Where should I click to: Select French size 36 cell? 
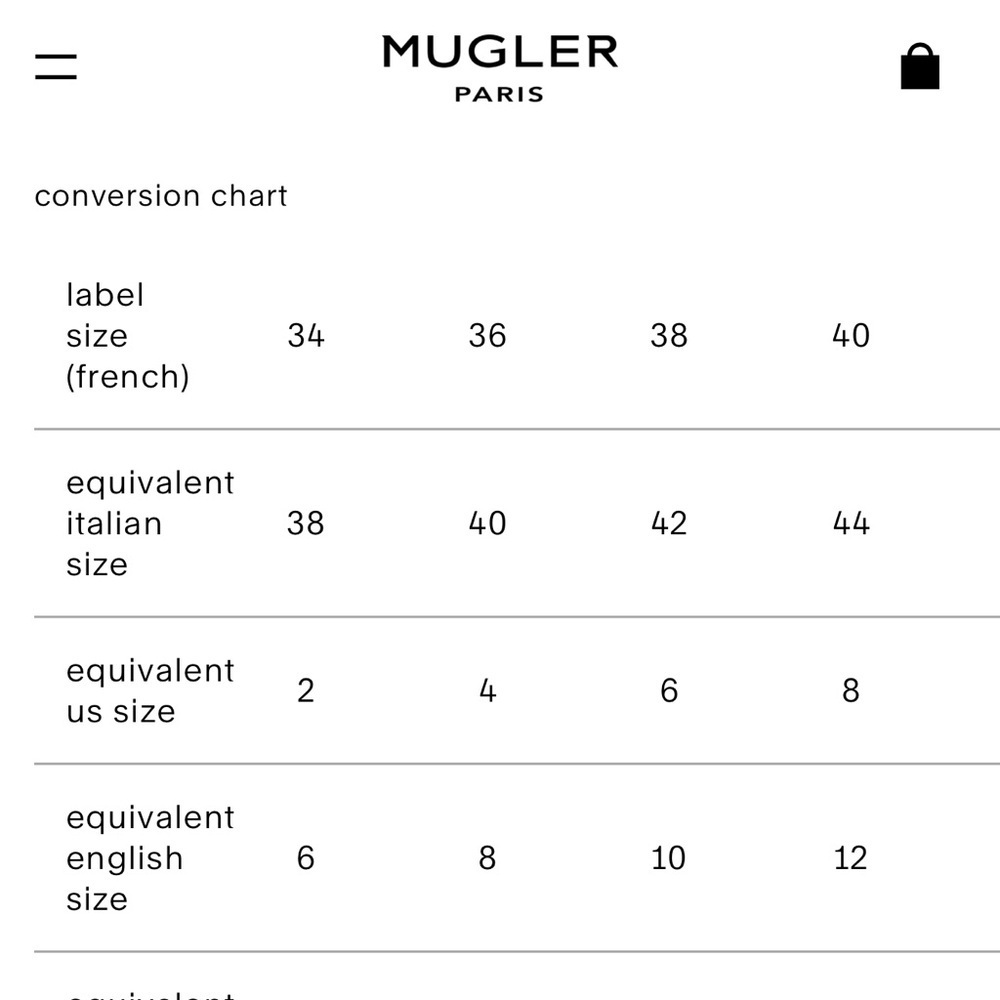[x=487, y=335]
